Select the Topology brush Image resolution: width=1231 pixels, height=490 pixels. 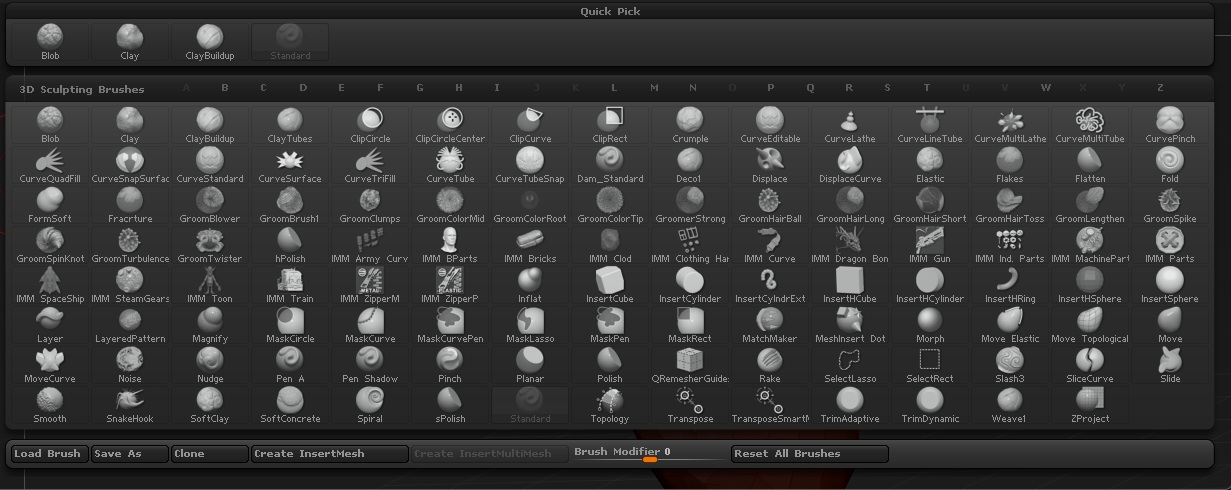point(610,406)
